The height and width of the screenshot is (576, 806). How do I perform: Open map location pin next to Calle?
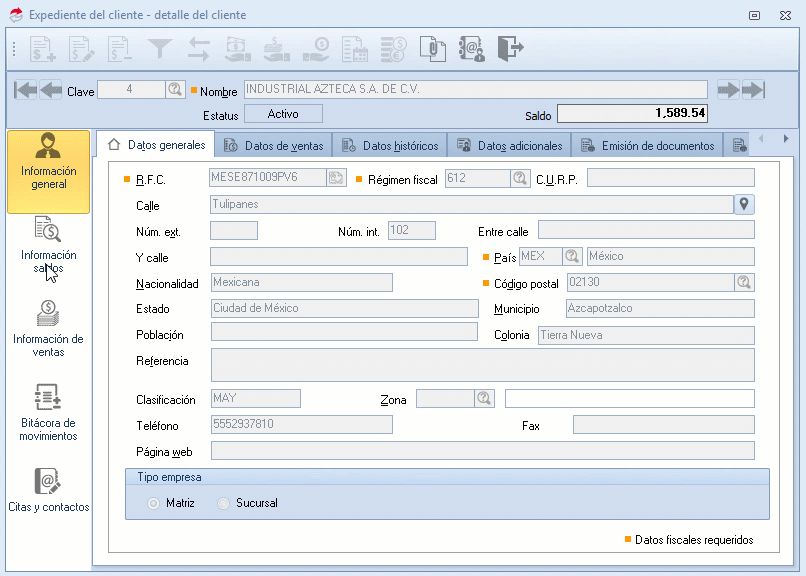744,205
